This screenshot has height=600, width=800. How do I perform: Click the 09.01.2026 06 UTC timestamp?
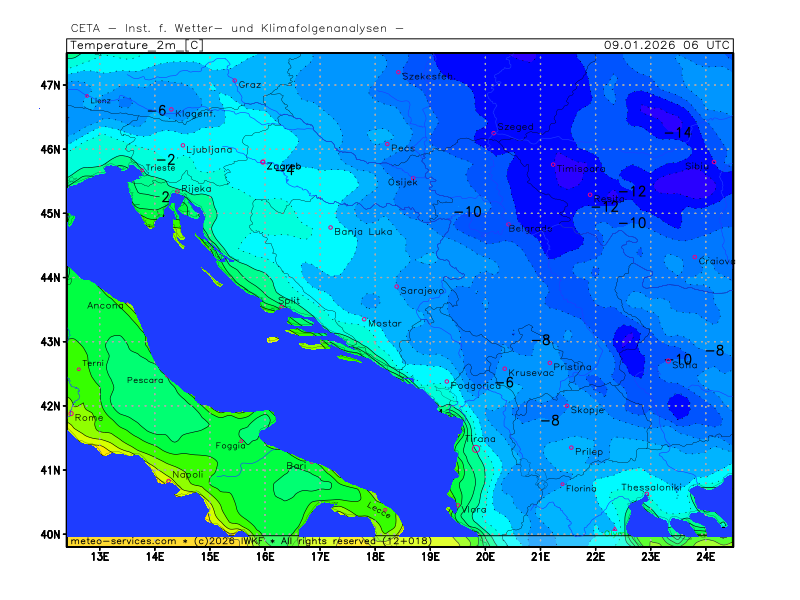[667, 45]
